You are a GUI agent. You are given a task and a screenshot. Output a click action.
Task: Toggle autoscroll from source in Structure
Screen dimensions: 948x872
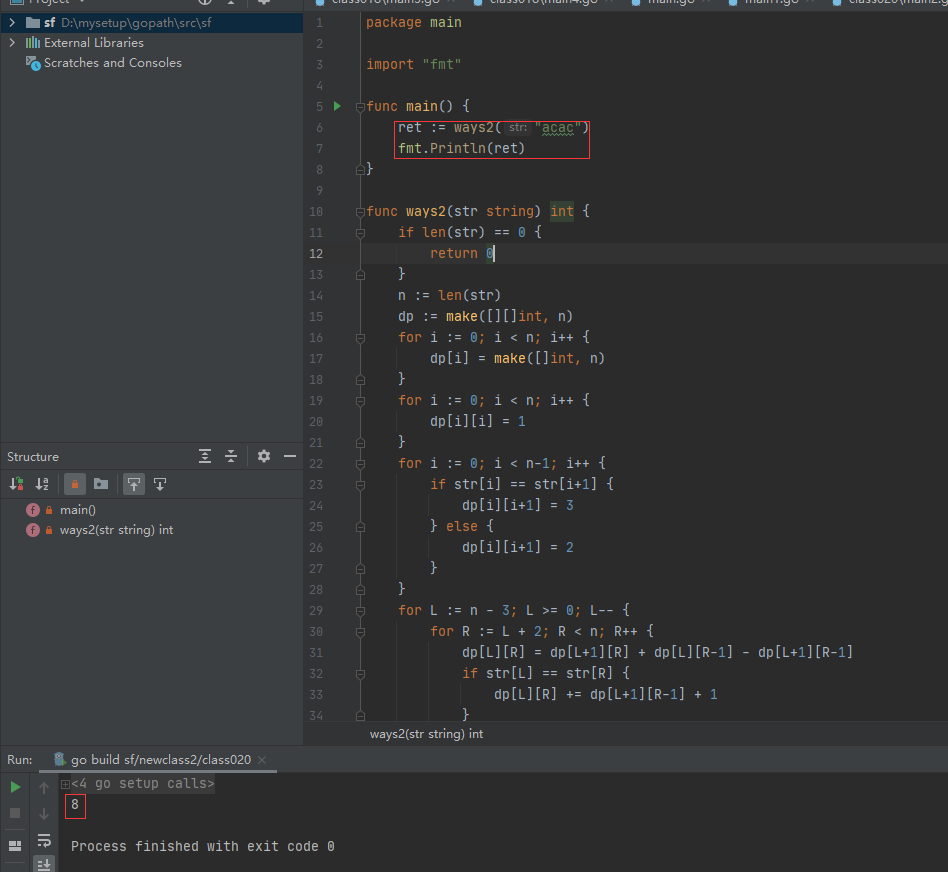pos(160,484)
